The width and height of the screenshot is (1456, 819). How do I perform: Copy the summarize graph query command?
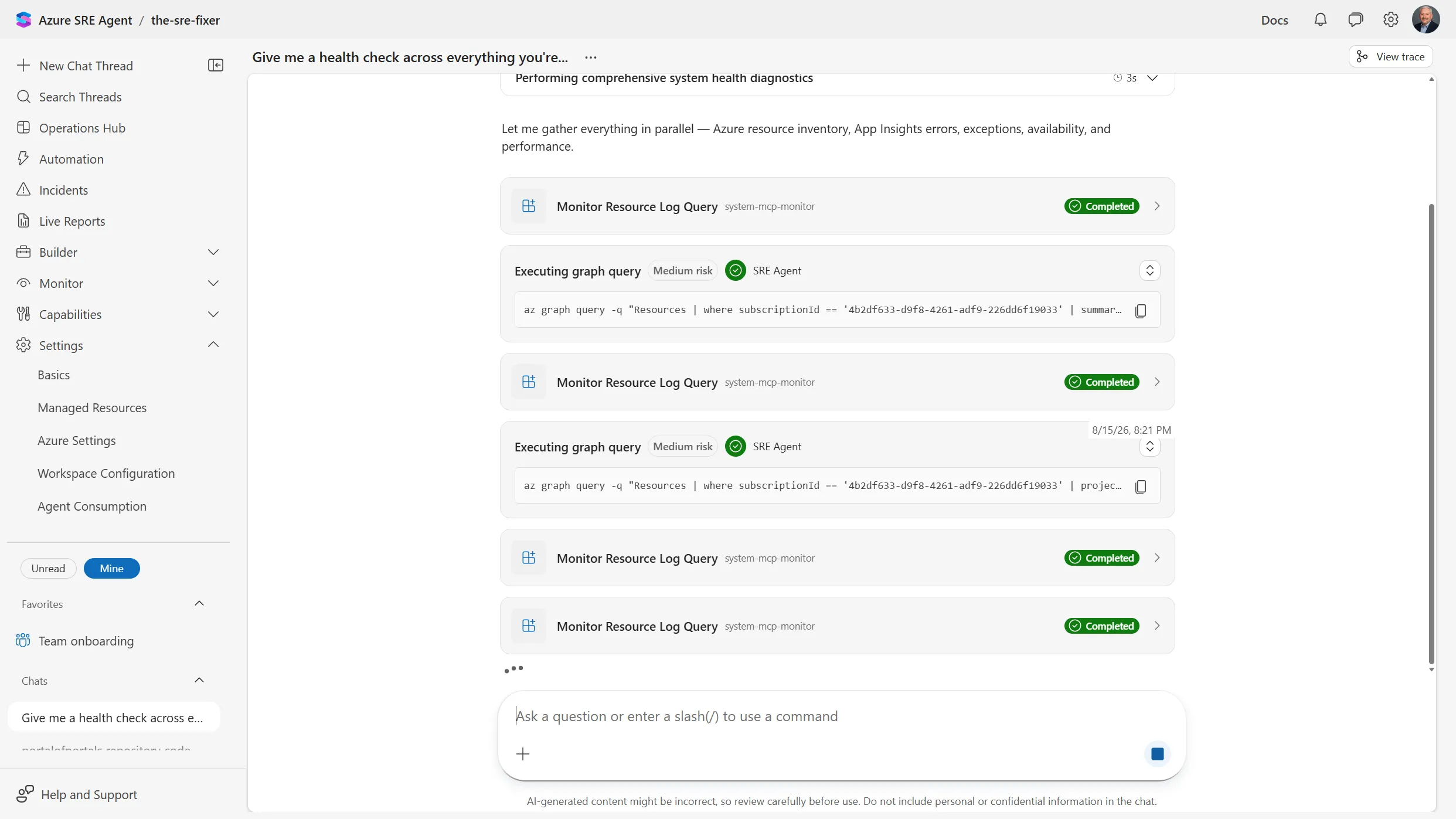click(x=1141, y=310)
